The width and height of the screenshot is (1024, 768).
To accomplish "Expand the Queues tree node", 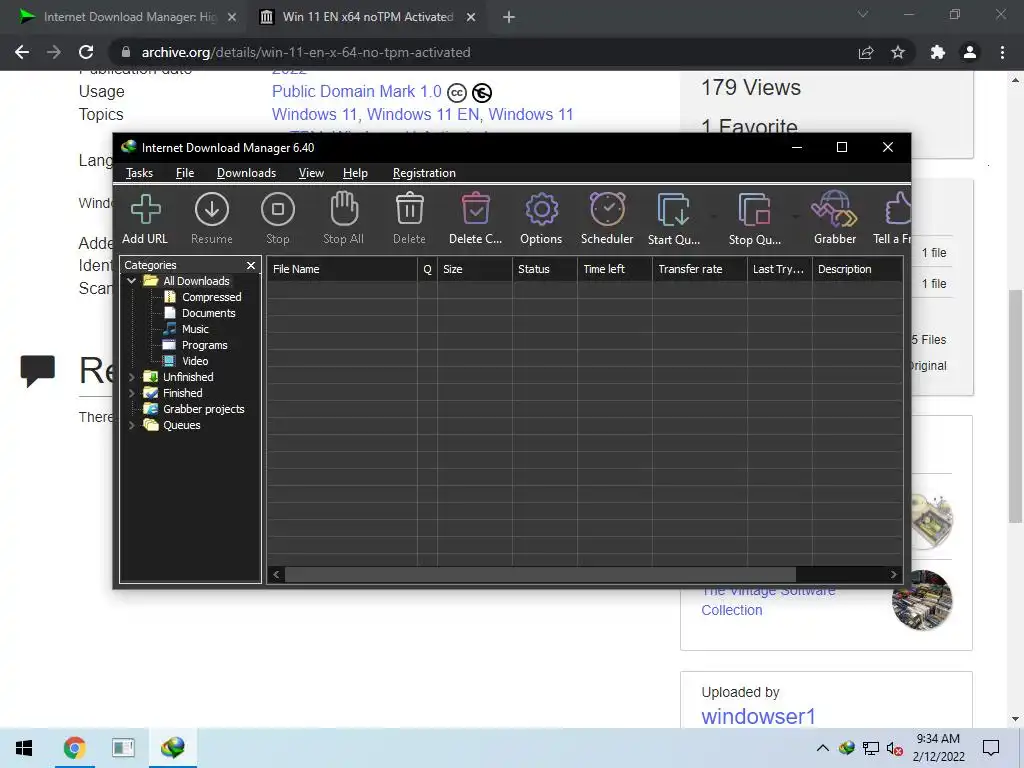I will coord(132,425).
